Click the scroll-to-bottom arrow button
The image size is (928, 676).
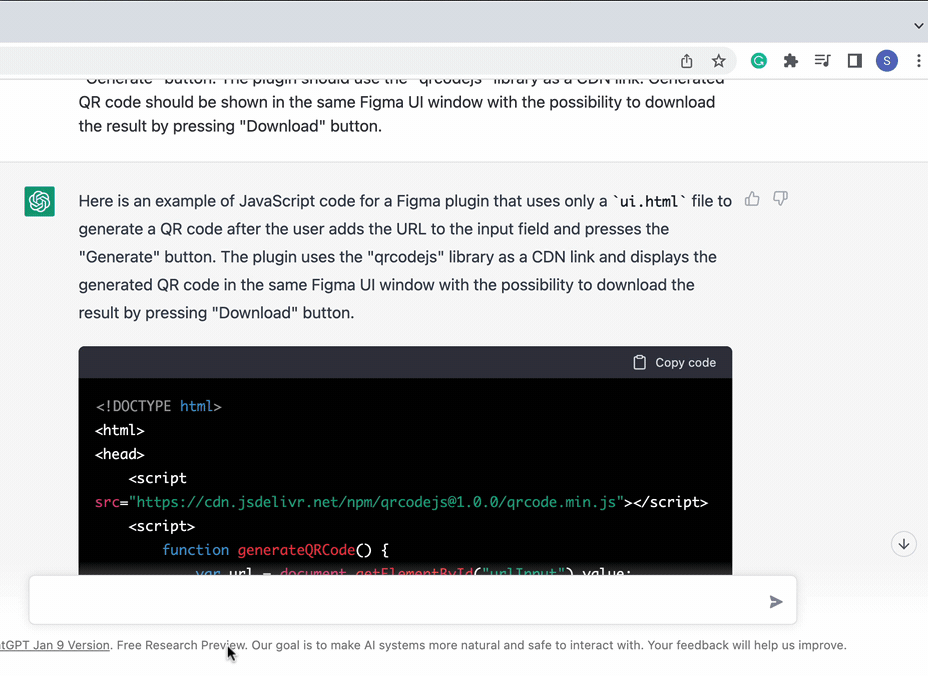coord(903,544)
